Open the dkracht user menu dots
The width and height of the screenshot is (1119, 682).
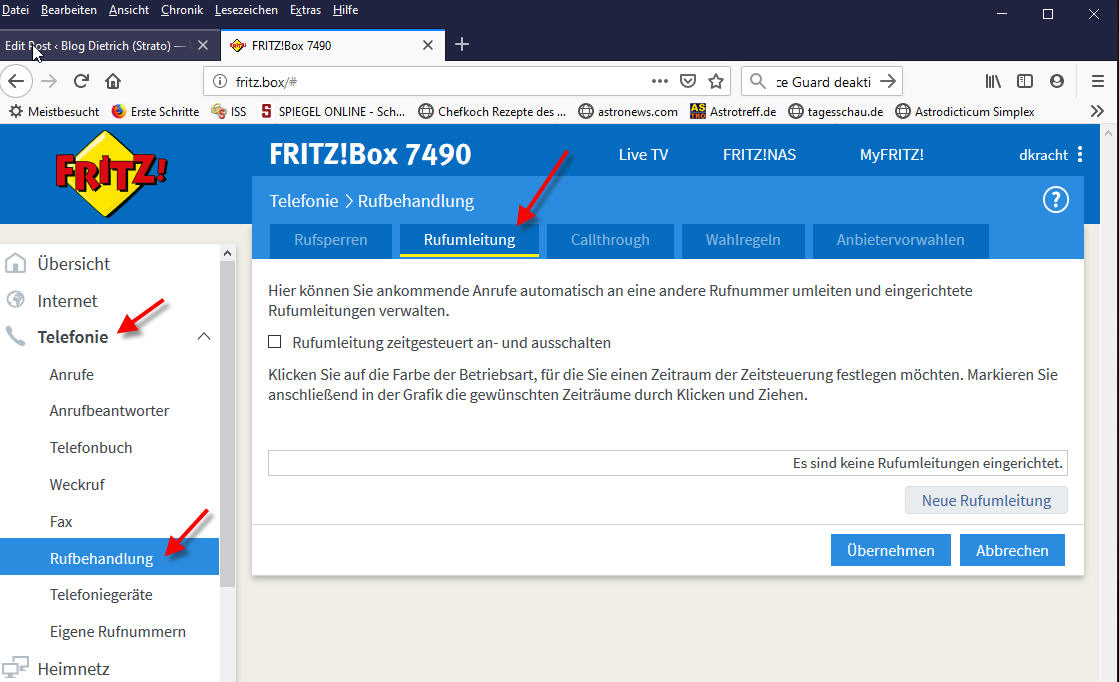1079,155
